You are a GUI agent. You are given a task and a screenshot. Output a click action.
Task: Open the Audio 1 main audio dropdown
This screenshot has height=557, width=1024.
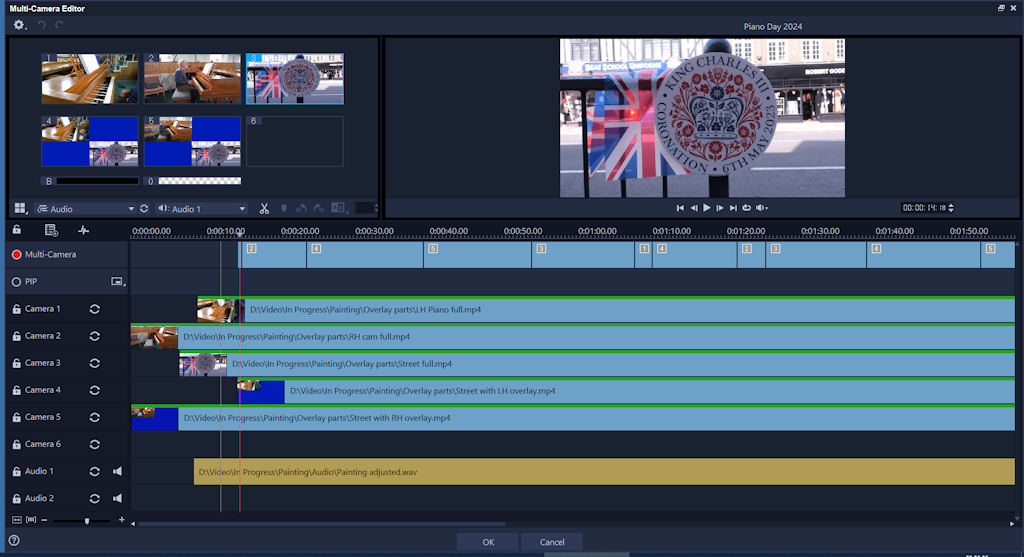[202, 209]
